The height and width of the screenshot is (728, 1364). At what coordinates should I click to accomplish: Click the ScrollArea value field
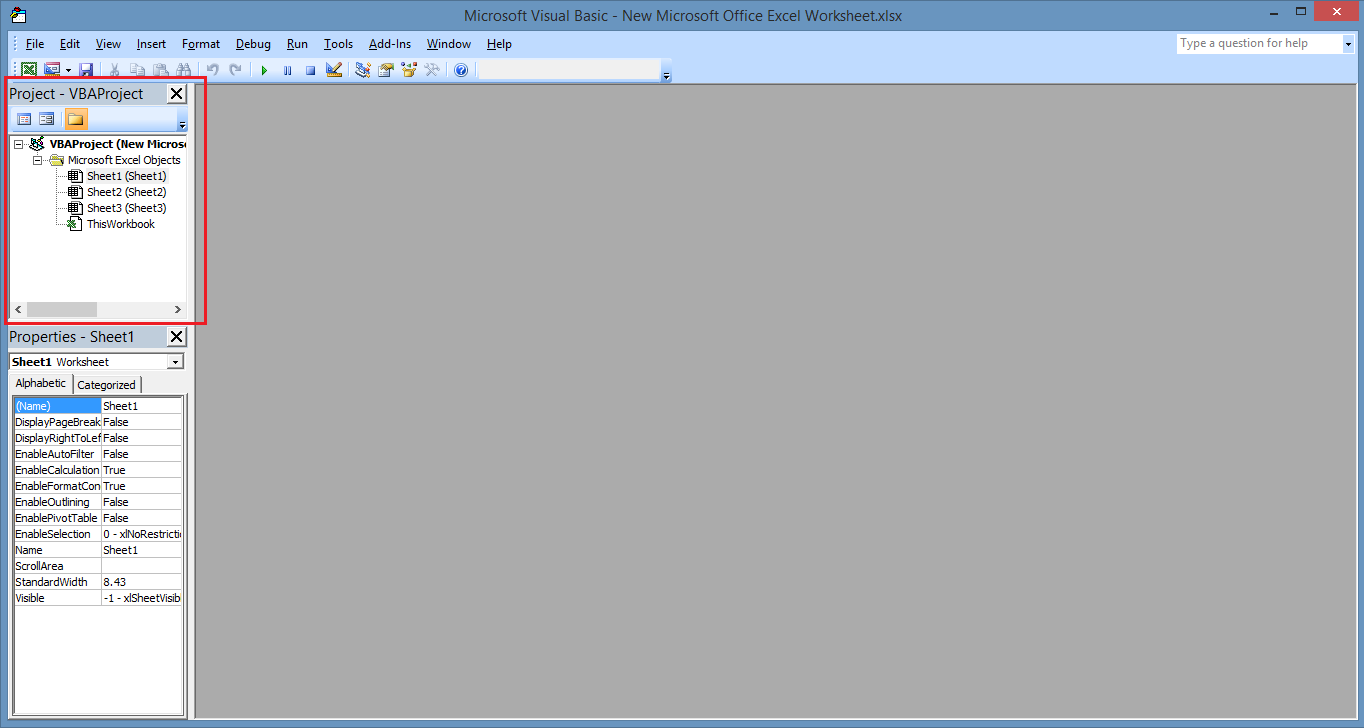(x=142, y=566)
